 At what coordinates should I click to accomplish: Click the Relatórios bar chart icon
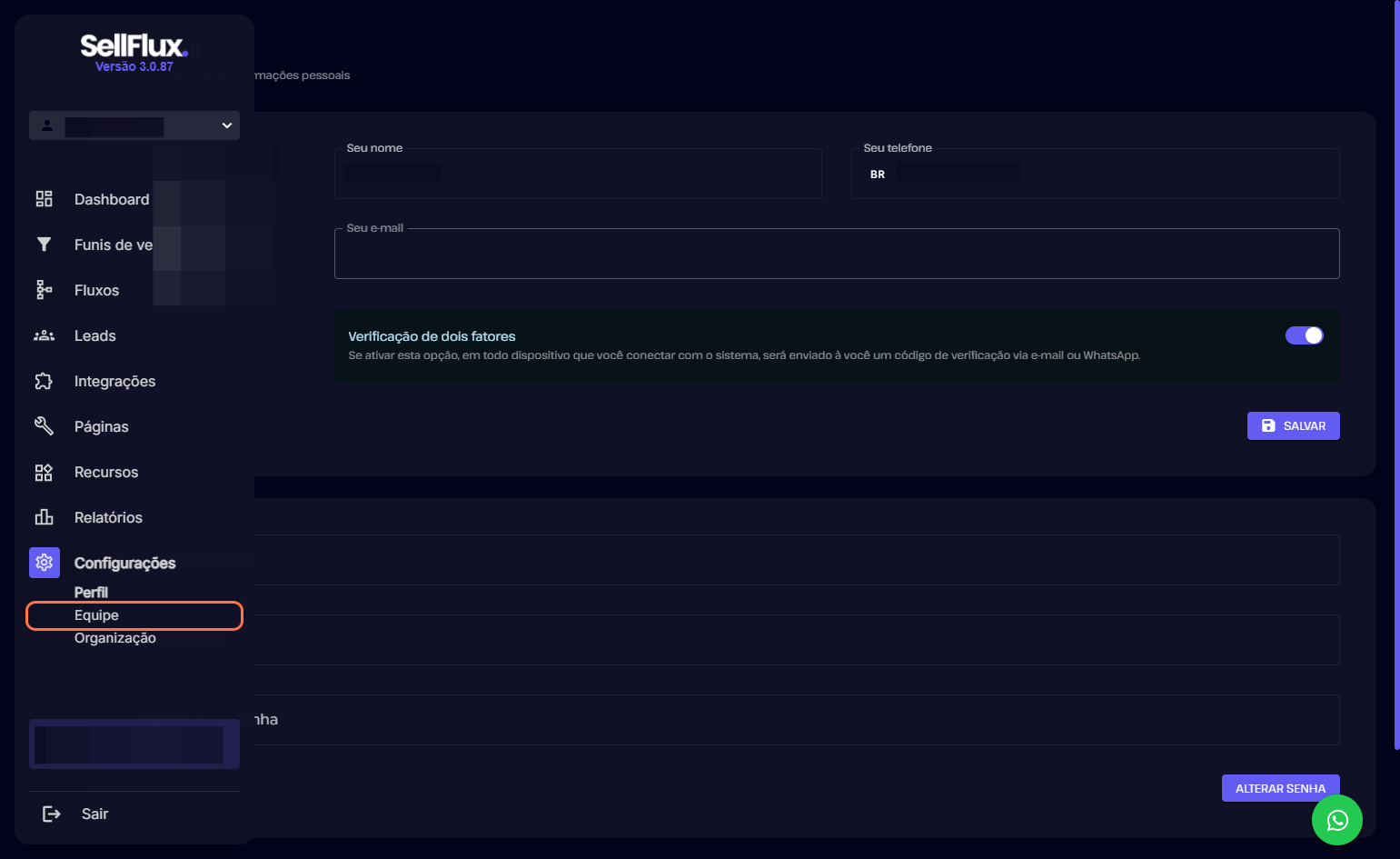tap(44, 517)
